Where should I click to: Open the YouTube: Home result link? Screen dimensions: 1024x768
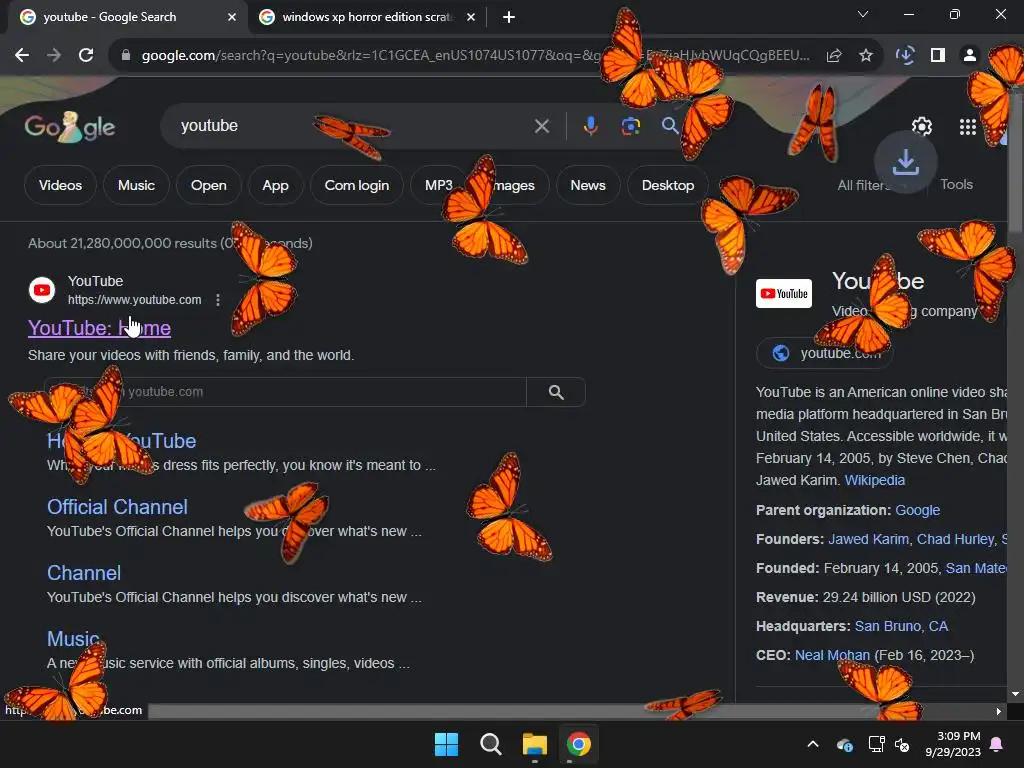(x=99, y=328)
